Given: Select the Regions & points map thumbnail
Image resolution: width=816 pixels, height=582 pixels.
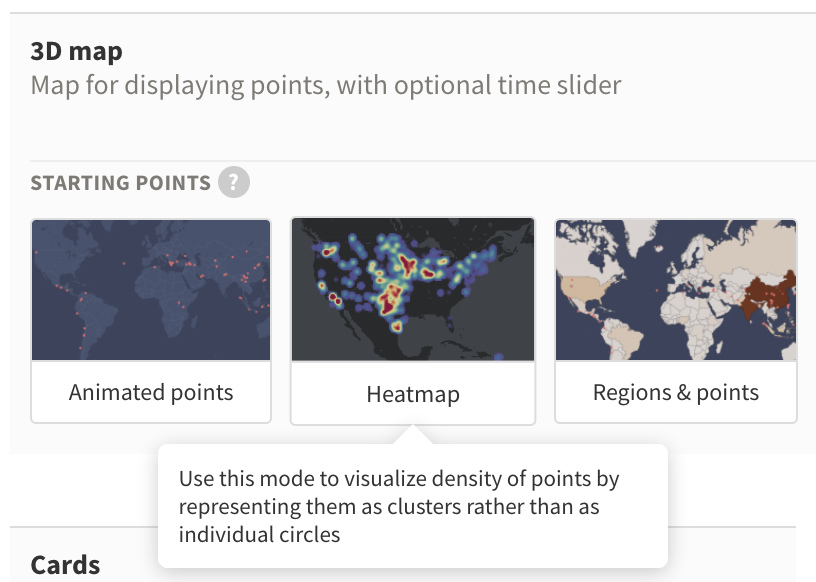Looking at the screenshot, I should click(x=676, y=289).
